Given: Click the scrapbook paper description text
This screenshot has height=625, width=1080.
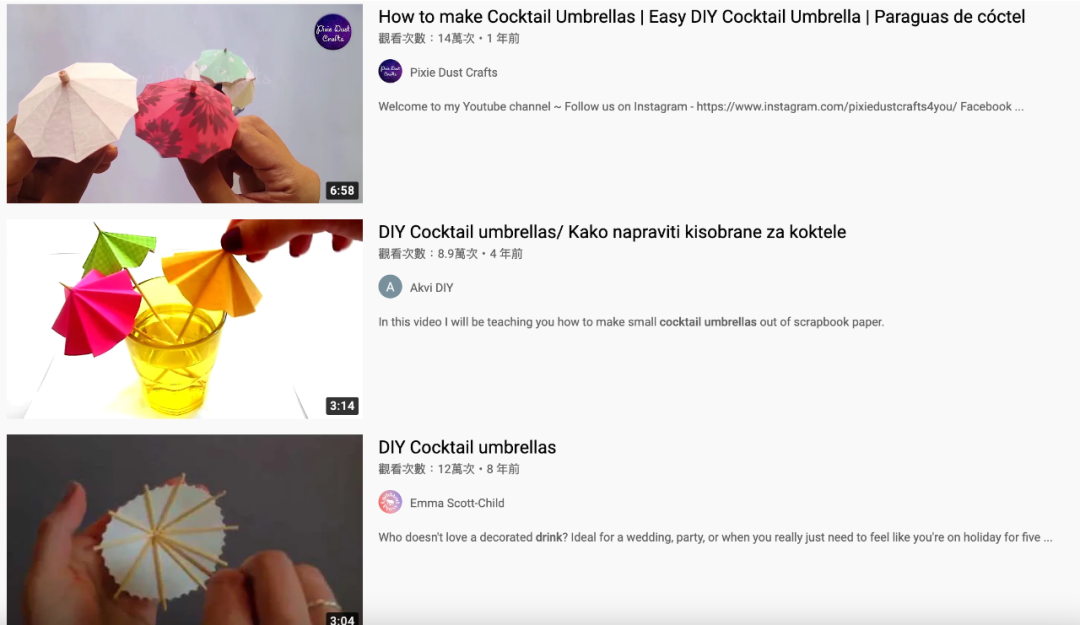Looking at the screenshot, I should point(631,322).
